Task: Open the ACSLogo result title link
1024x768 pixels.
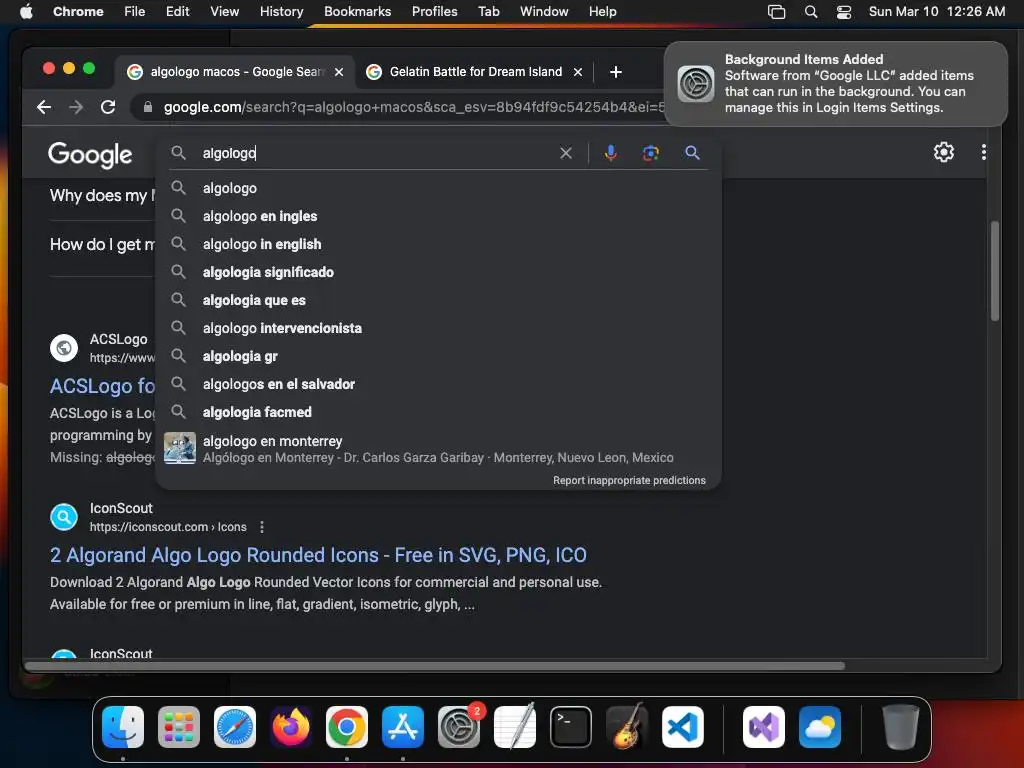Action: point(102,386)
